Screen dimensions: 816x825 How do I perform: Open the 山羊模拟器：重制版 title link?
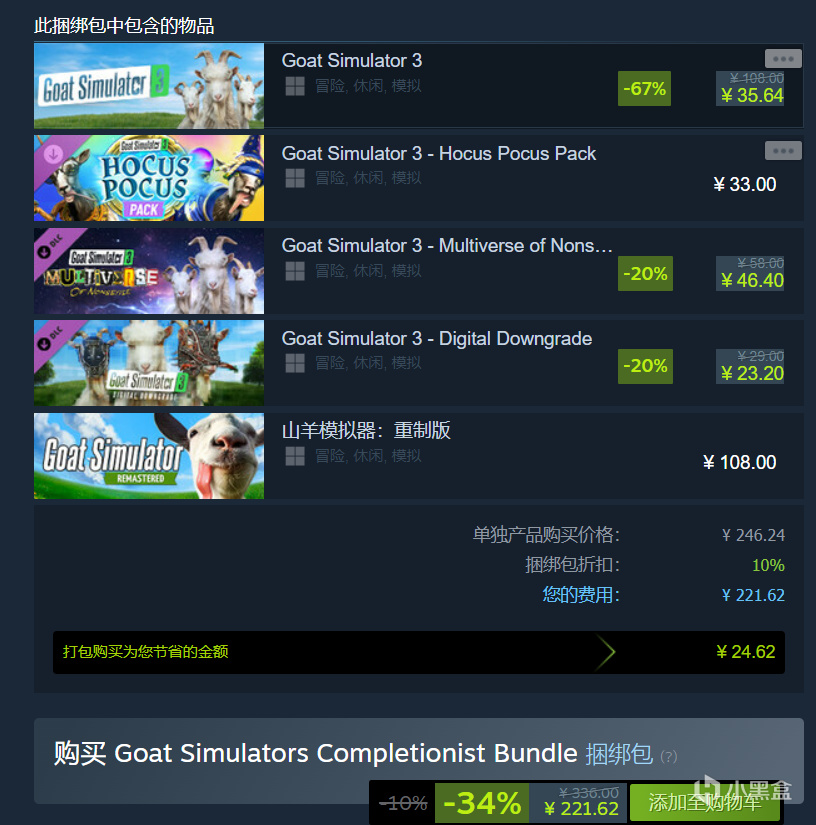pyautogui.click(x=366, y=430)
